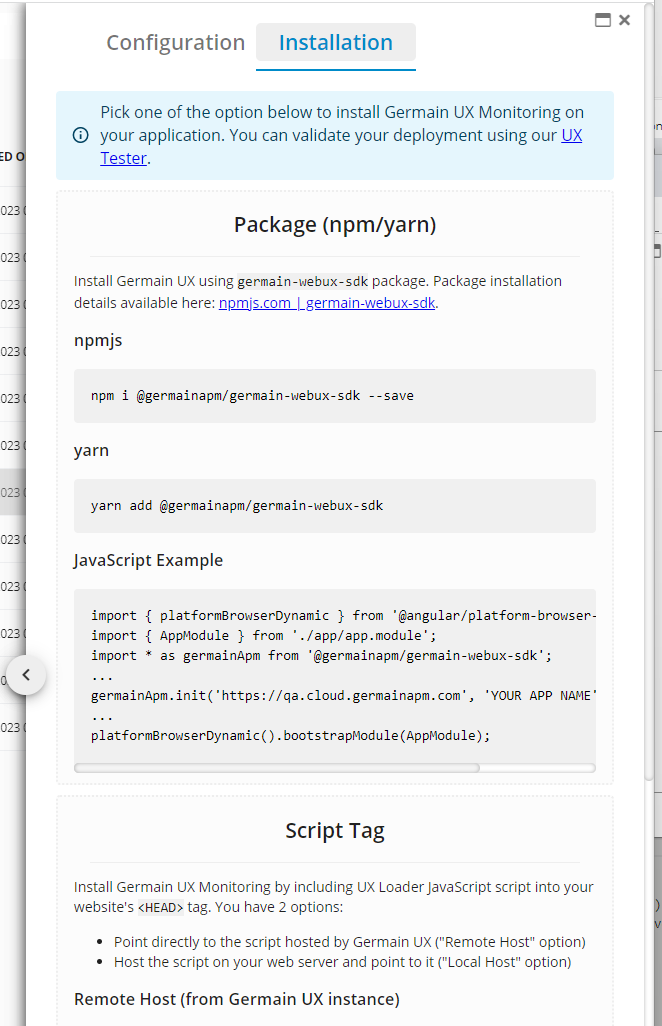Click the Package (npm/yarn) heading
This screenshot has height=1026, width=662.
click(x=334, y=225)
